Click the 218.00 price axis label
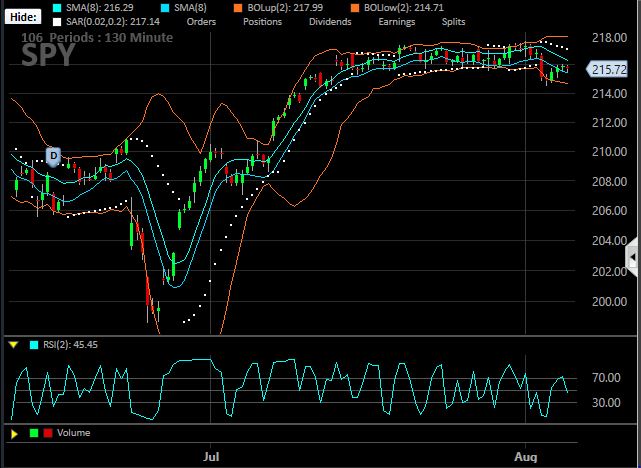Viewport: 641px width, 468px height. click(609, 38)
